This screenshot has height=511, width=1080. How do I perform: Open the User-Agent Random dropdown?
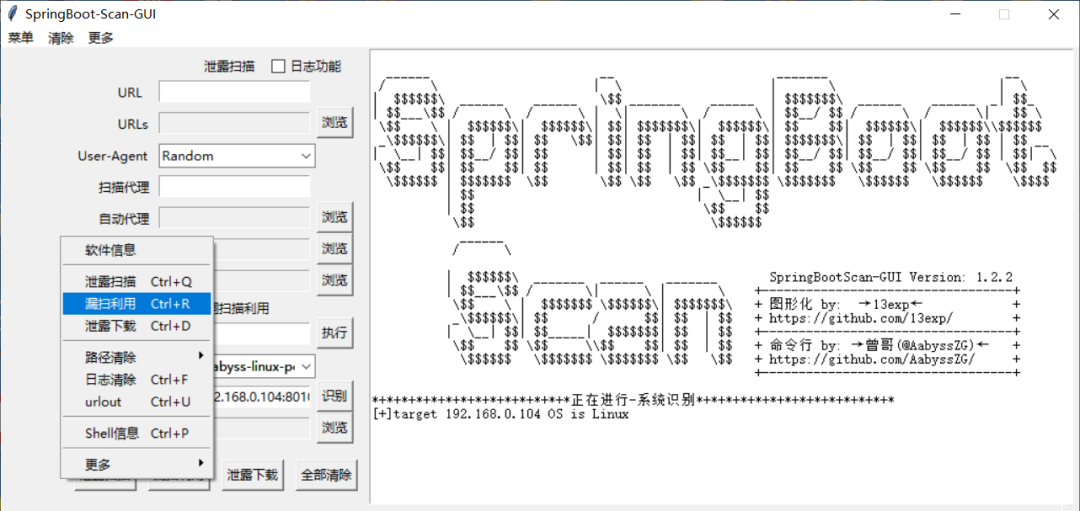coord(237,156)
